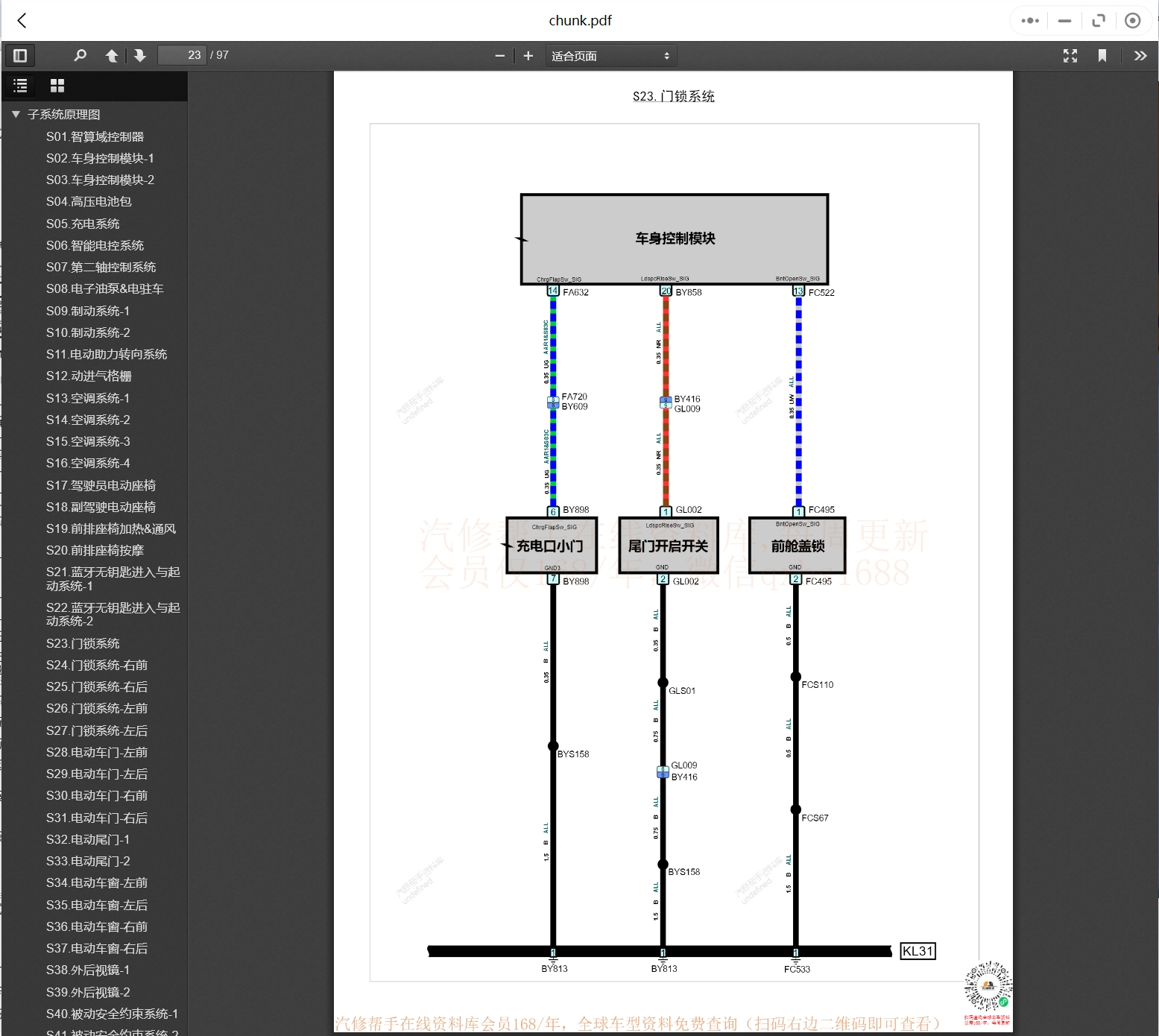This screenshot has height=1036, width=1159.
Task: Open the three-dots more options menu
Action: (1030, 21)
